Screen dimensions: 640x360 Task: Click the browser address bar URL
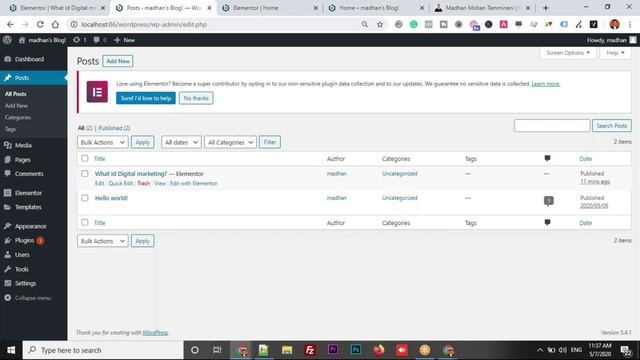point(144,24)
